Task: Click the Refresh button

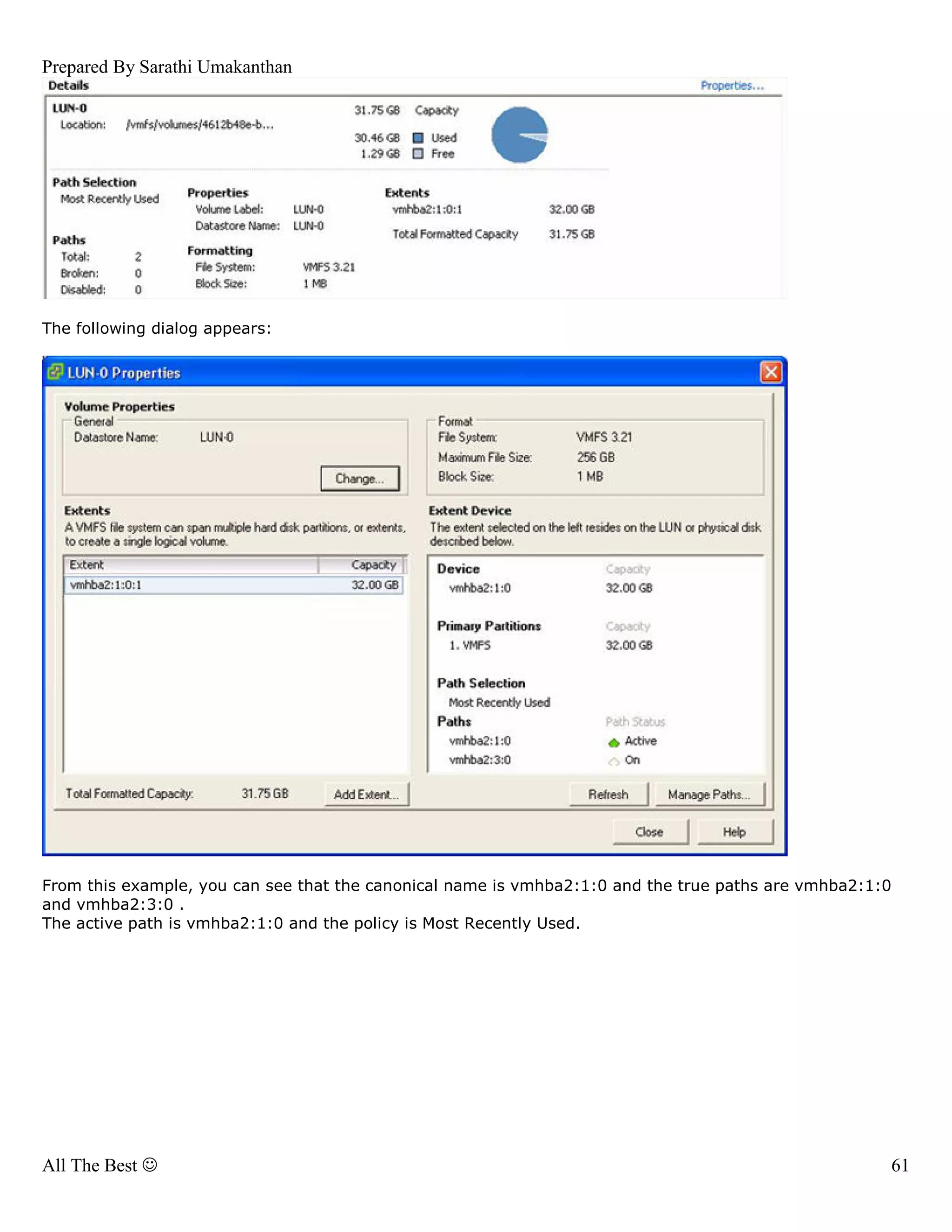Action: point(608,794)
